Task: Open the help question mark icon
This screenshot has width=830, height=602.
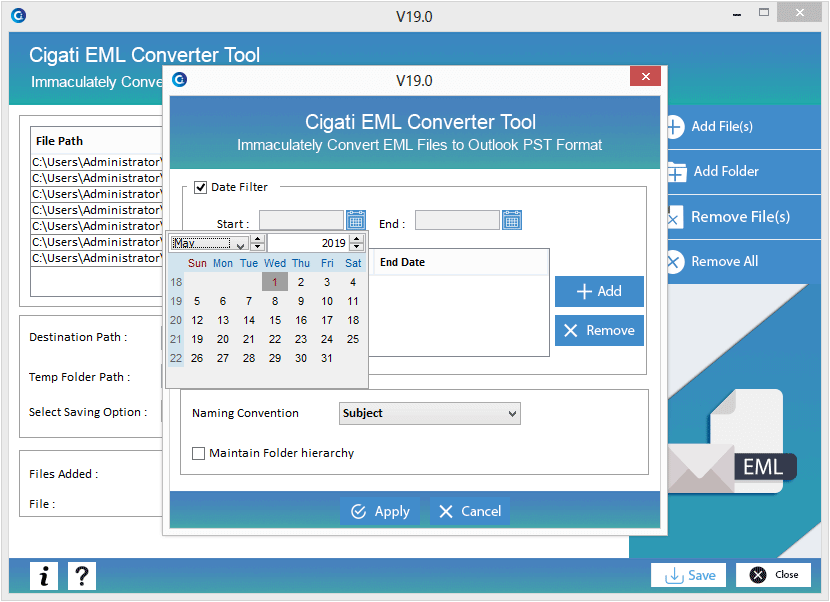Action: (82, 576)
